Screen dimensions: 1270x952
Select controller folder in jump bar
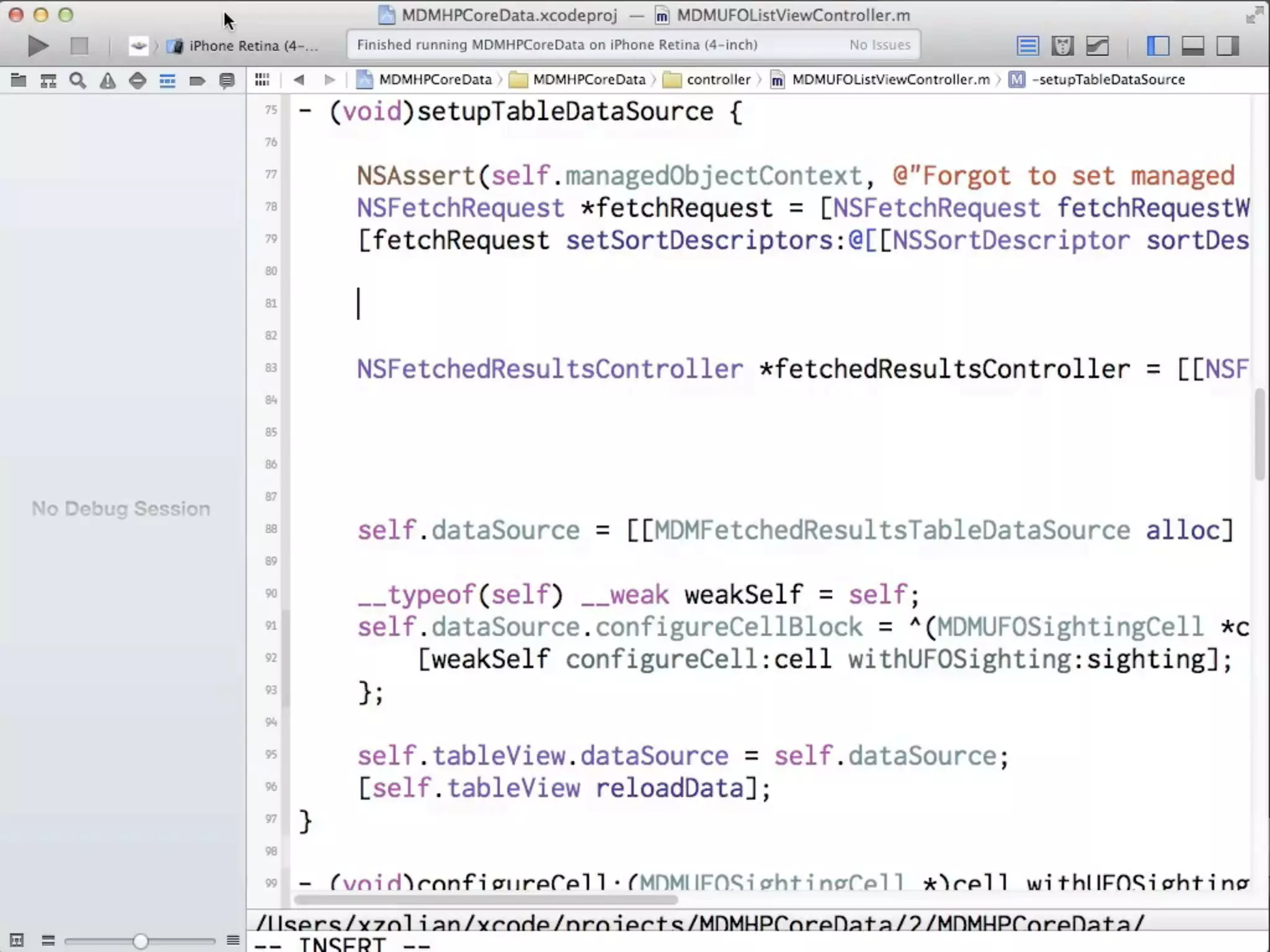(x=717, y=80)
